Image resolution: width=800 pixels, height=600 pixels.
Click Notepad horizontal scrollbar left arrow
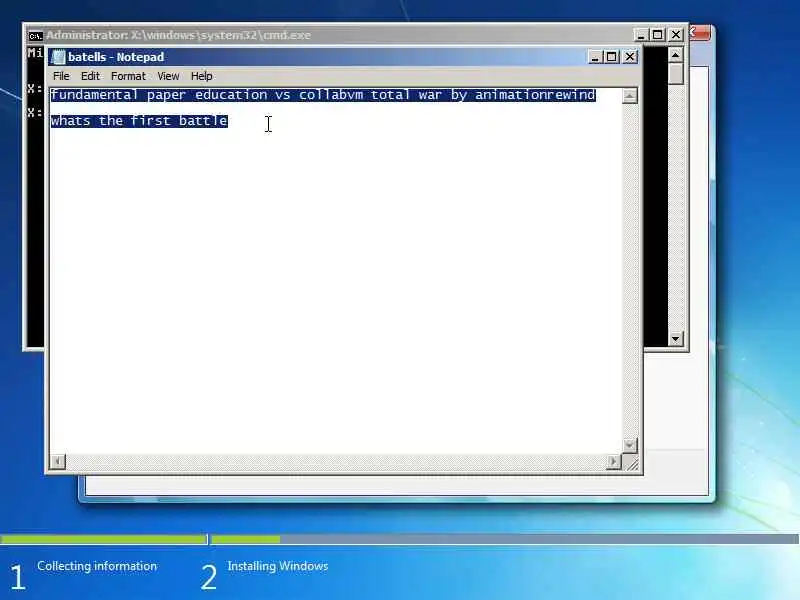[x=58, y=462]
